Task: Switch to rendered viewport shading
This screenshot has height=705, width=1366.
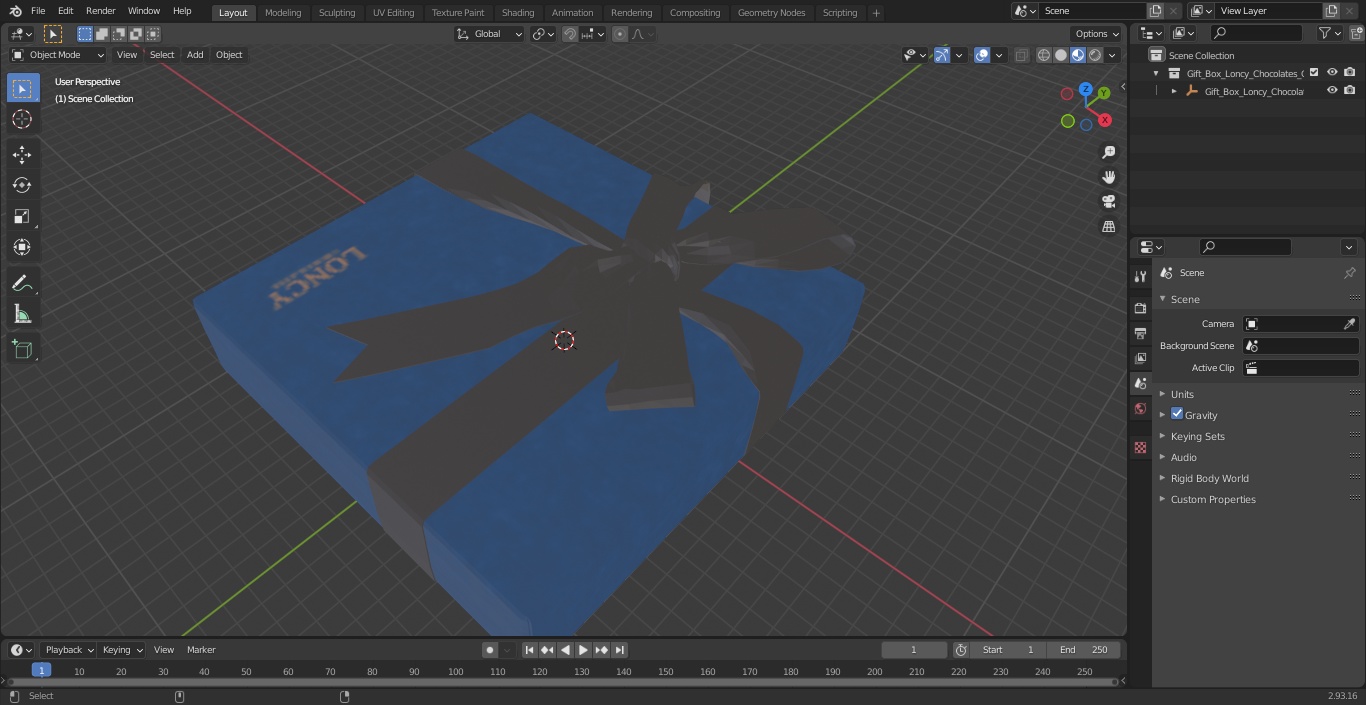Action: pos(1095,55)
